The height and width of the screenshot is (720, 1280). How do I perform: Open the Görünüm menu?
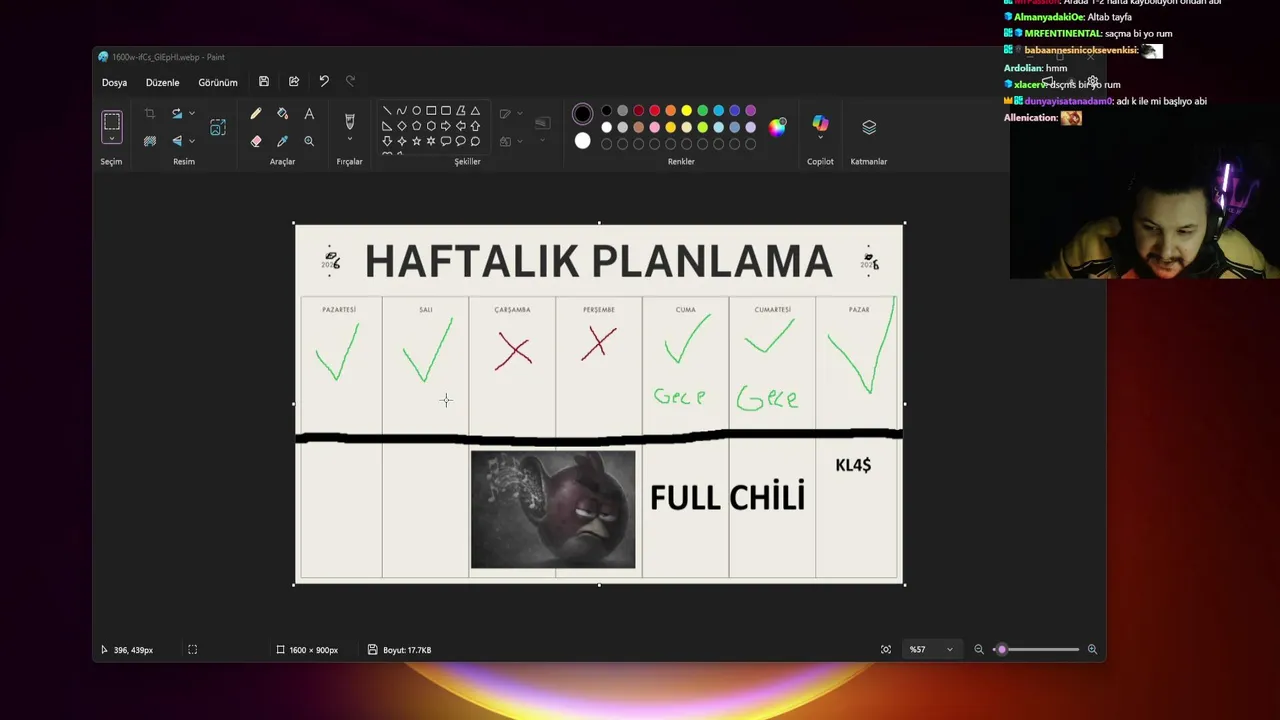coord(217,83)
